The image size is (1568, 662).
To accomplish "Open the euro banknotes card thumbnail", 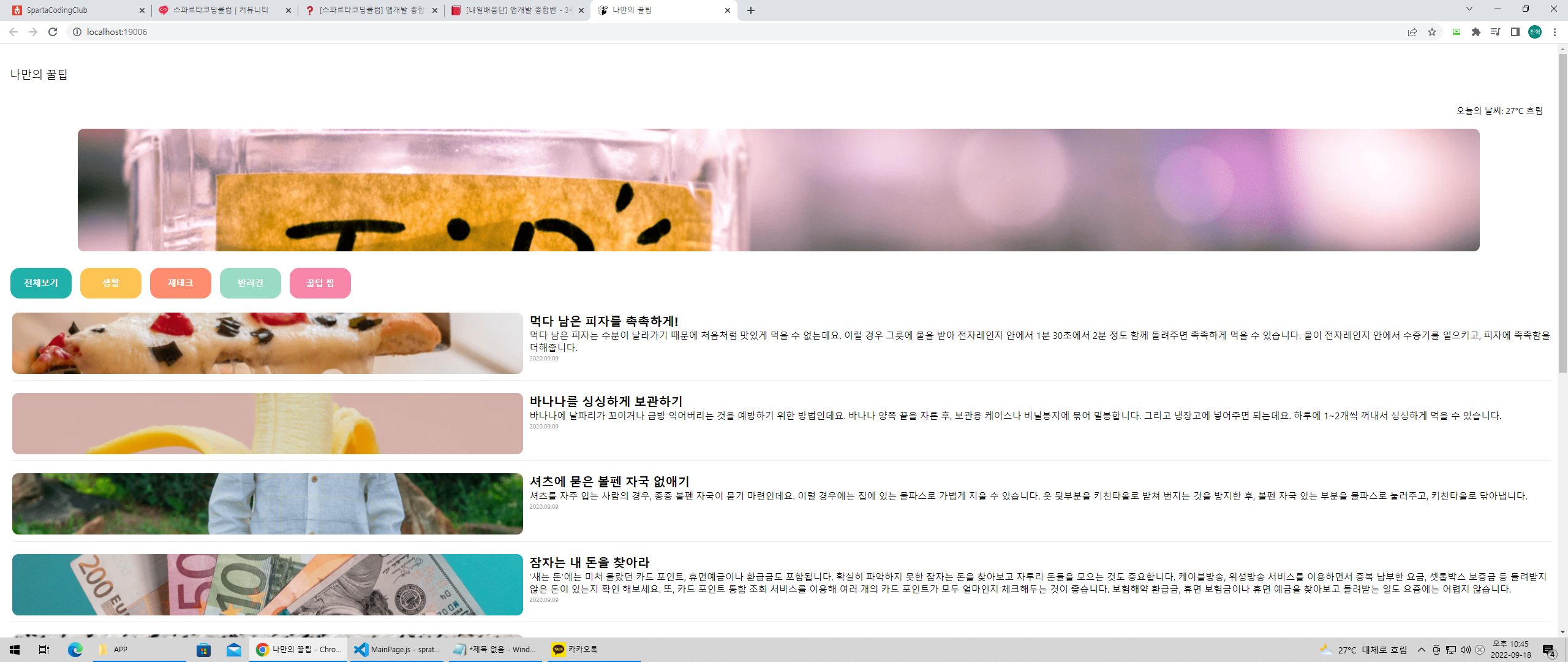I will coord(268,585).
